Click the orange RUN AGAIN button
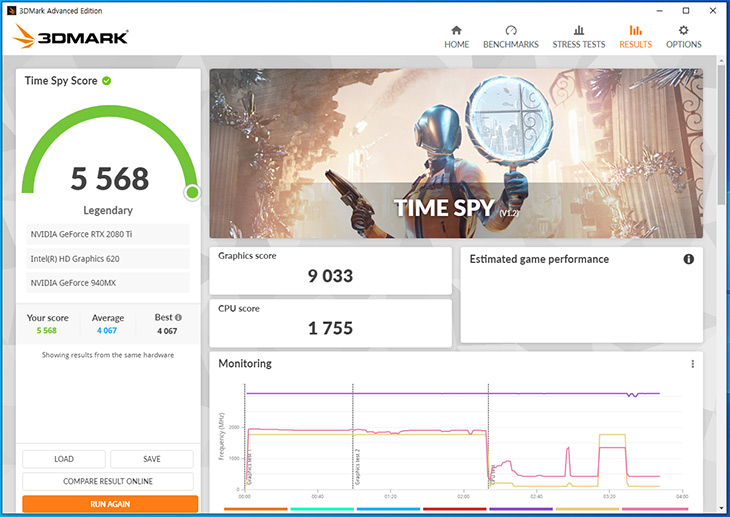Viewport: 730px width, 517px height. click(x=110, y=504)
